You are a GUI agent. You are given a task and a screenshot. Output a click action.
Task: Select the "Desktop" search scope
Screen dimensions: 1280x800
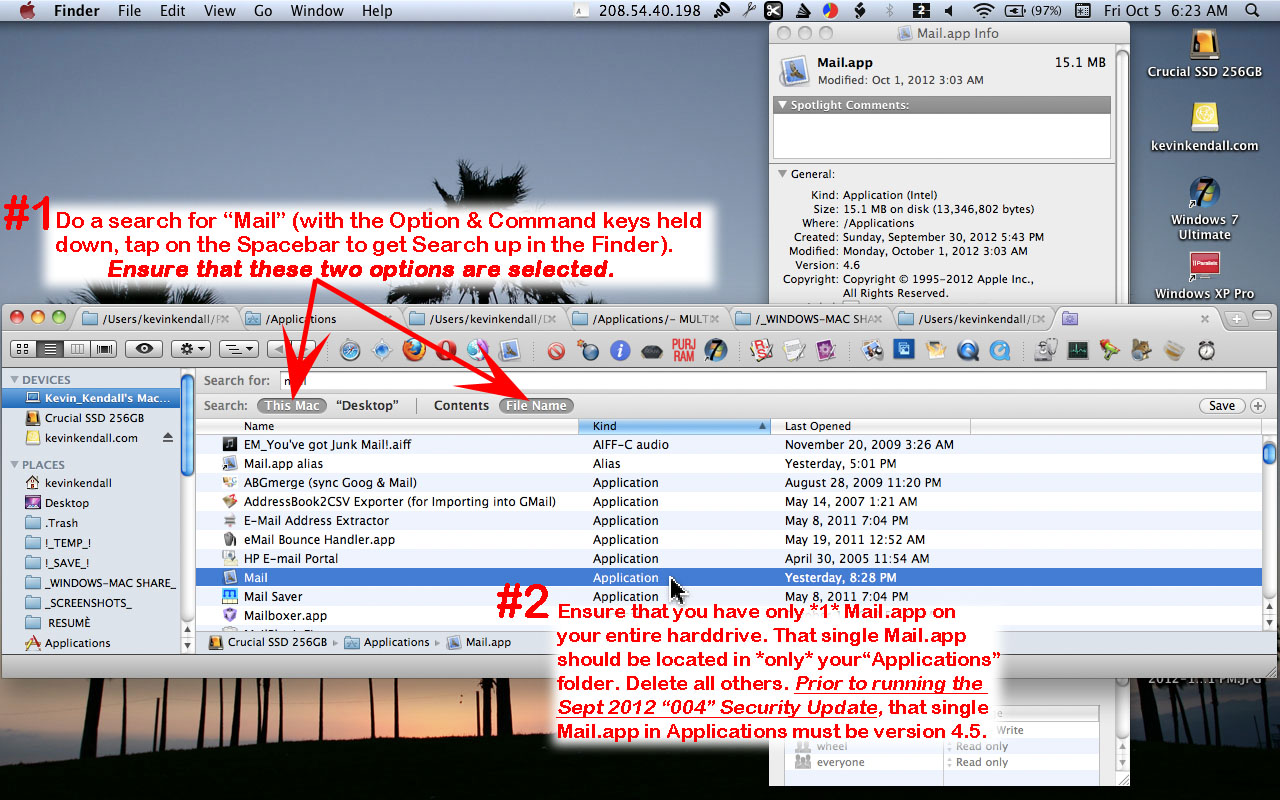[367, 405]
